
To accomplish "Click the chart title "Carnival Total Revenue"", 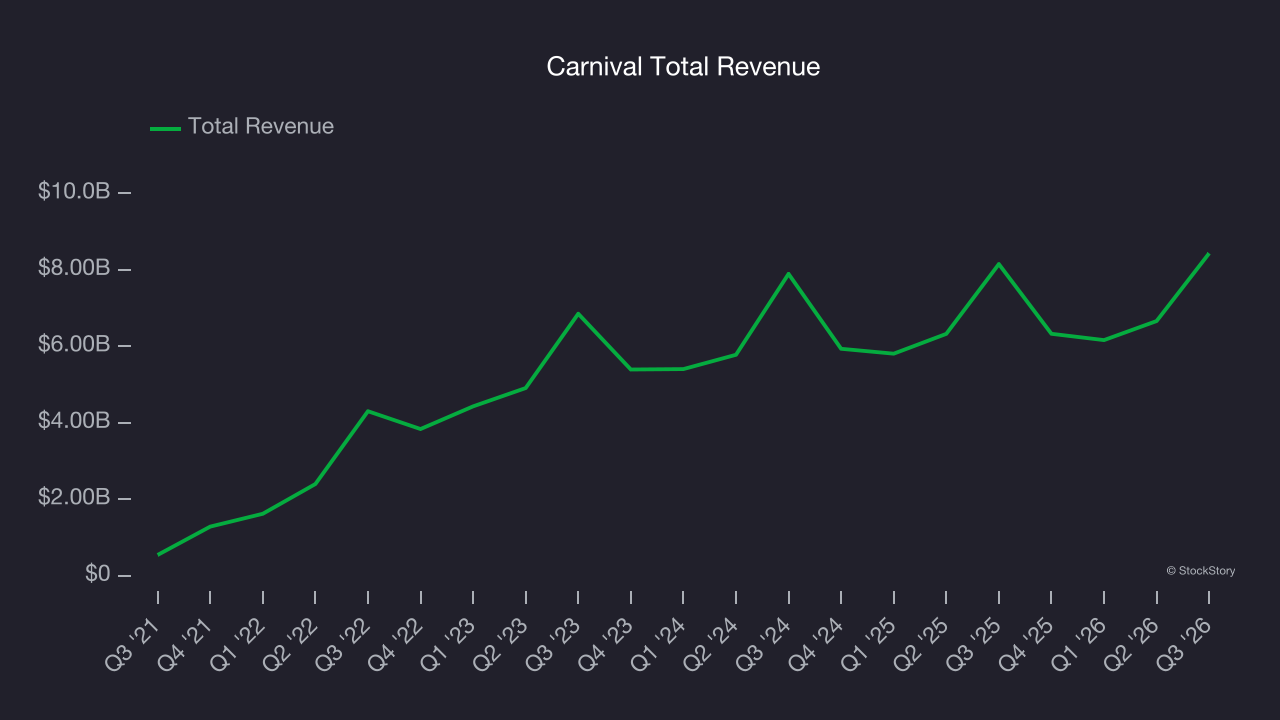I will click(683, 67).
